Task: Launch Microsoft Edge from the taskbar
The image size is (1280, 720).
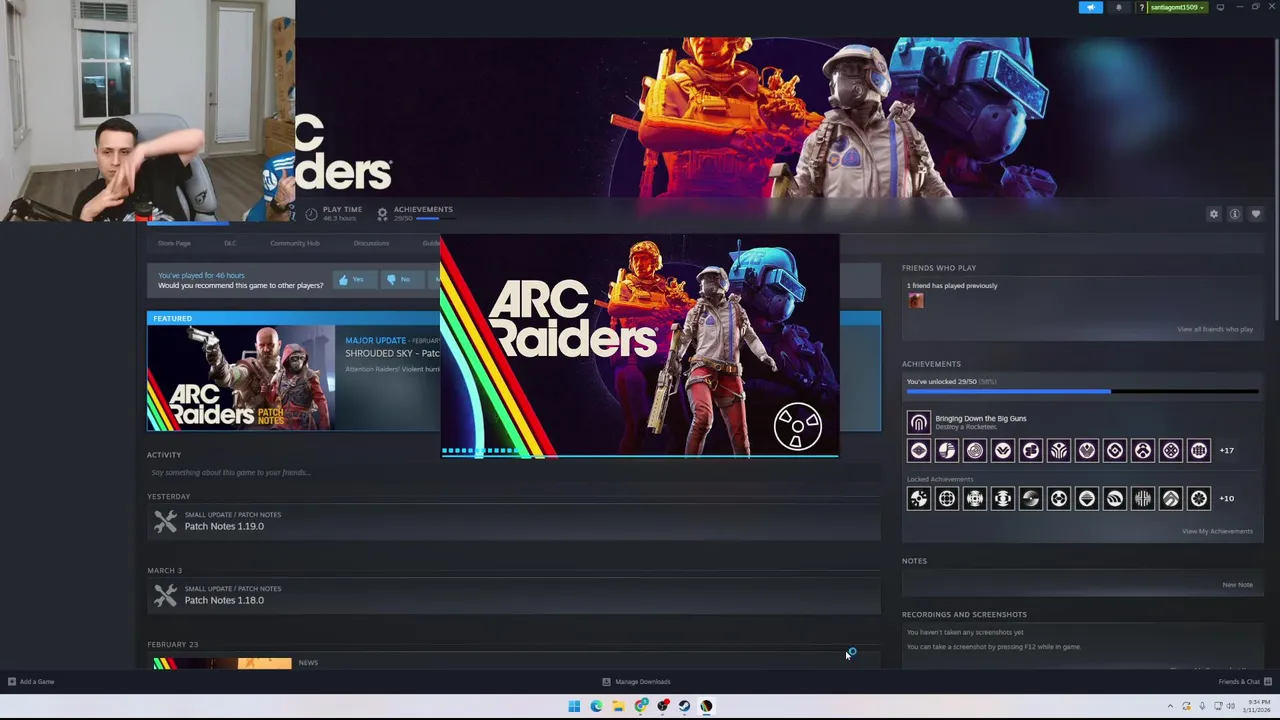Action: point(596,706)
